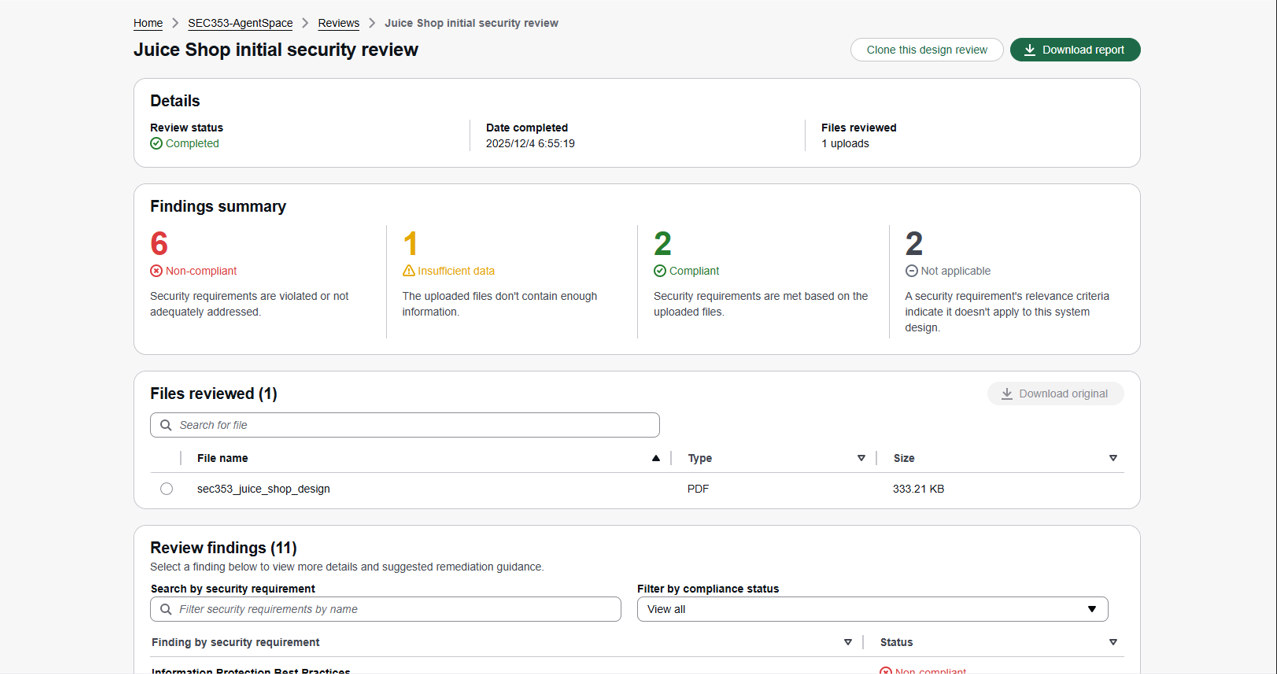Open the compliance status View all dropdown
The width and height of the screenshot is (1277, 674).
(x=872, y=609)
